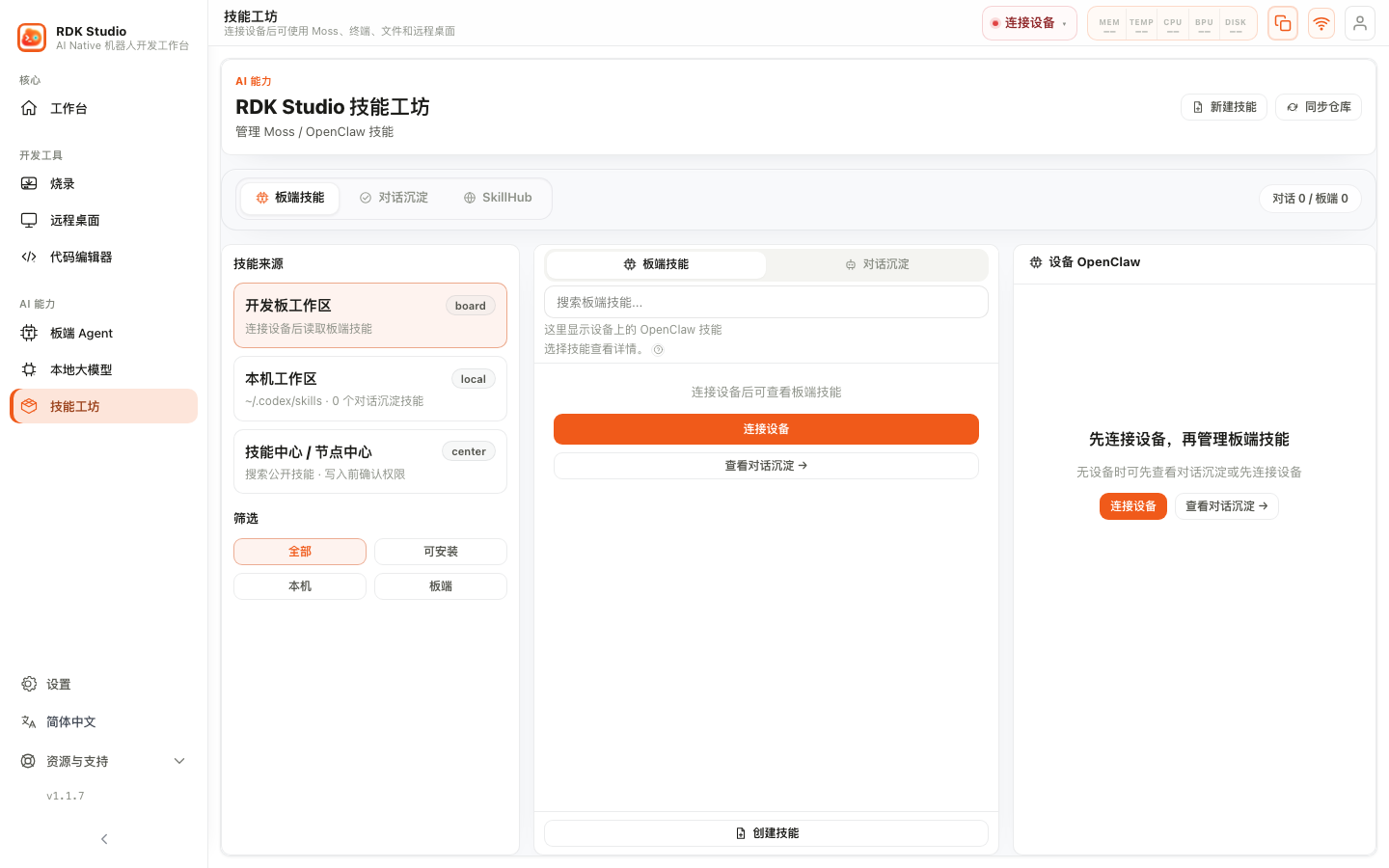
Task: Click the TEMP status indicator
Action: (x=1141, y=24)
